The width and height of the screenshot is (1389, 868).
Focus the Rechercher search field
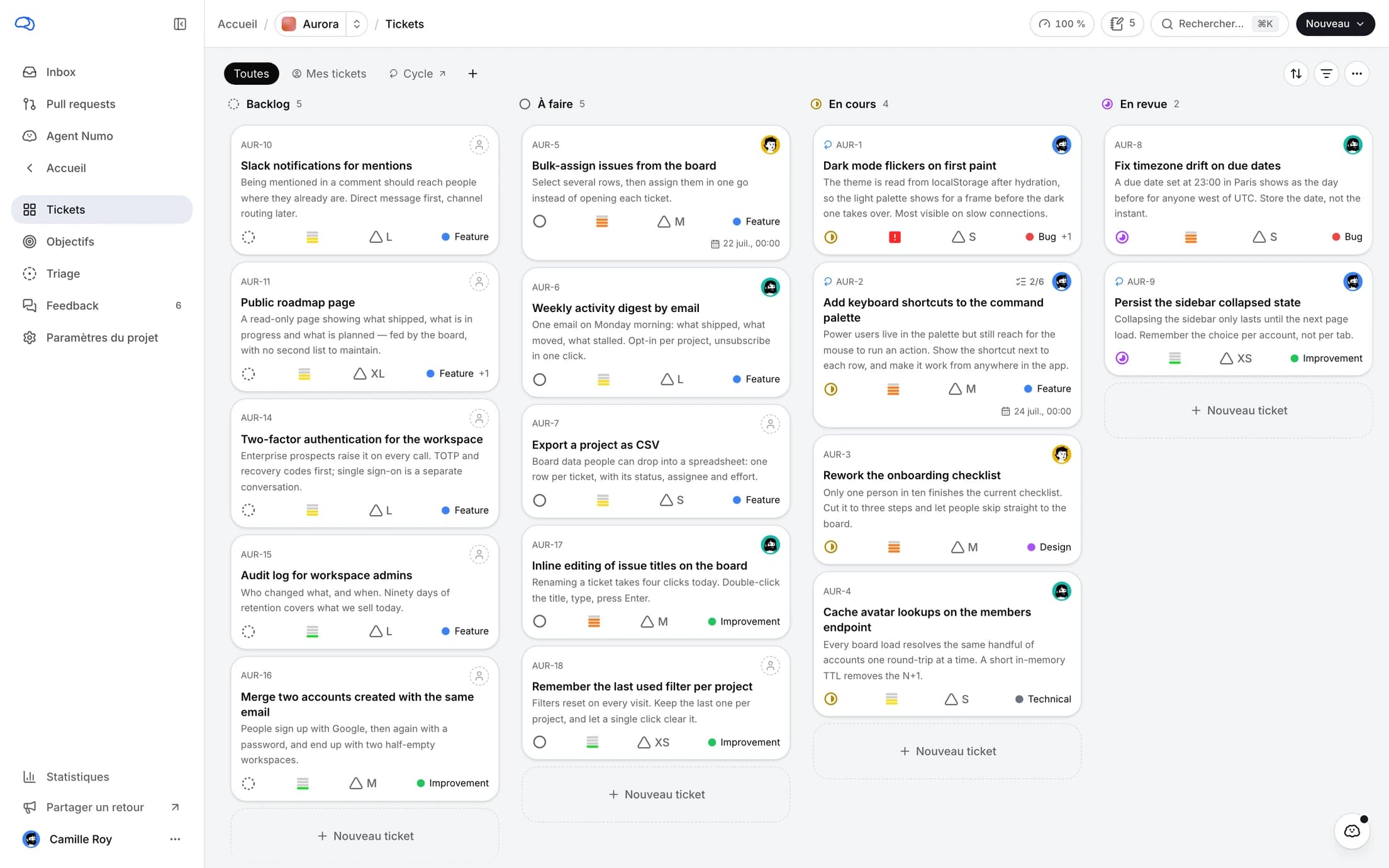point(1219,24)
